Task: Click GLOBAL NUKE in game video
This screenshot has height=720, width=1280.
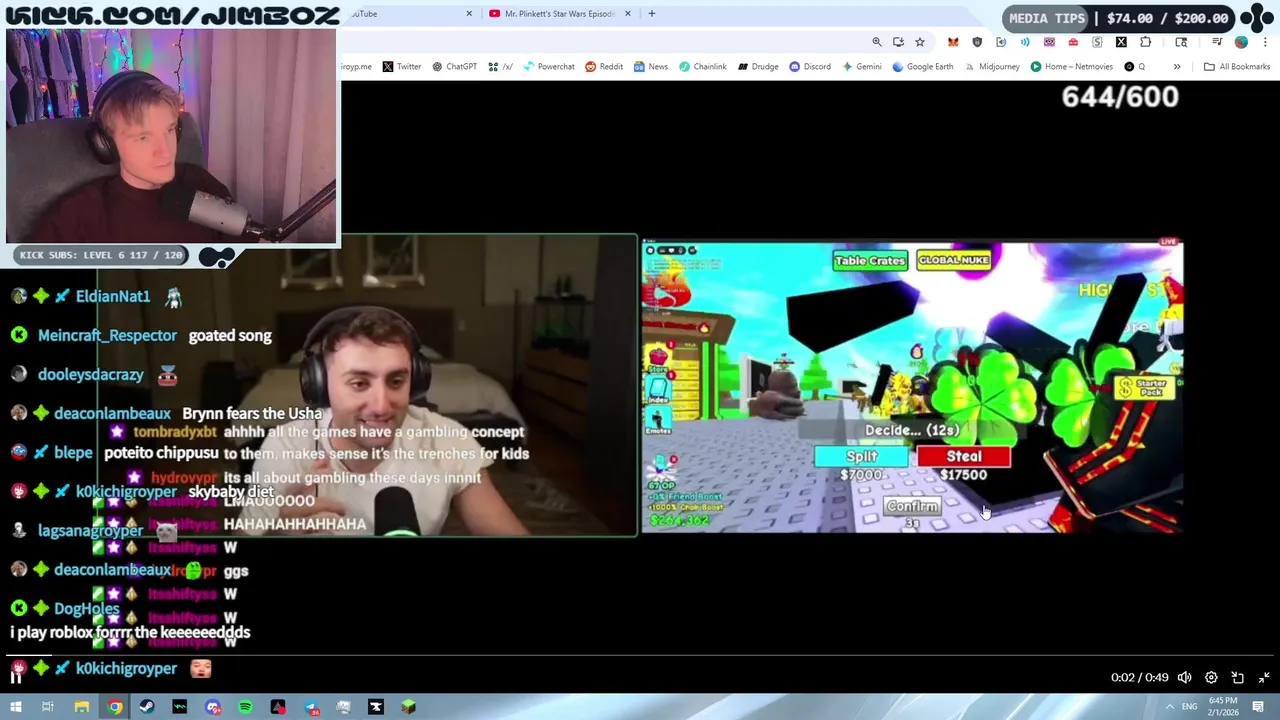Action: [954, 260]
